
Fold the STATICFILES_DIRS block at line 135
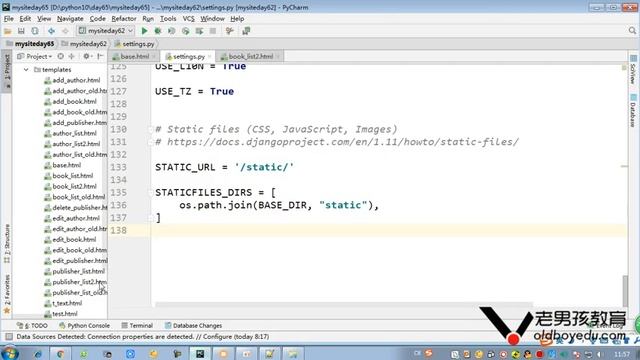[x=150, y=193]
